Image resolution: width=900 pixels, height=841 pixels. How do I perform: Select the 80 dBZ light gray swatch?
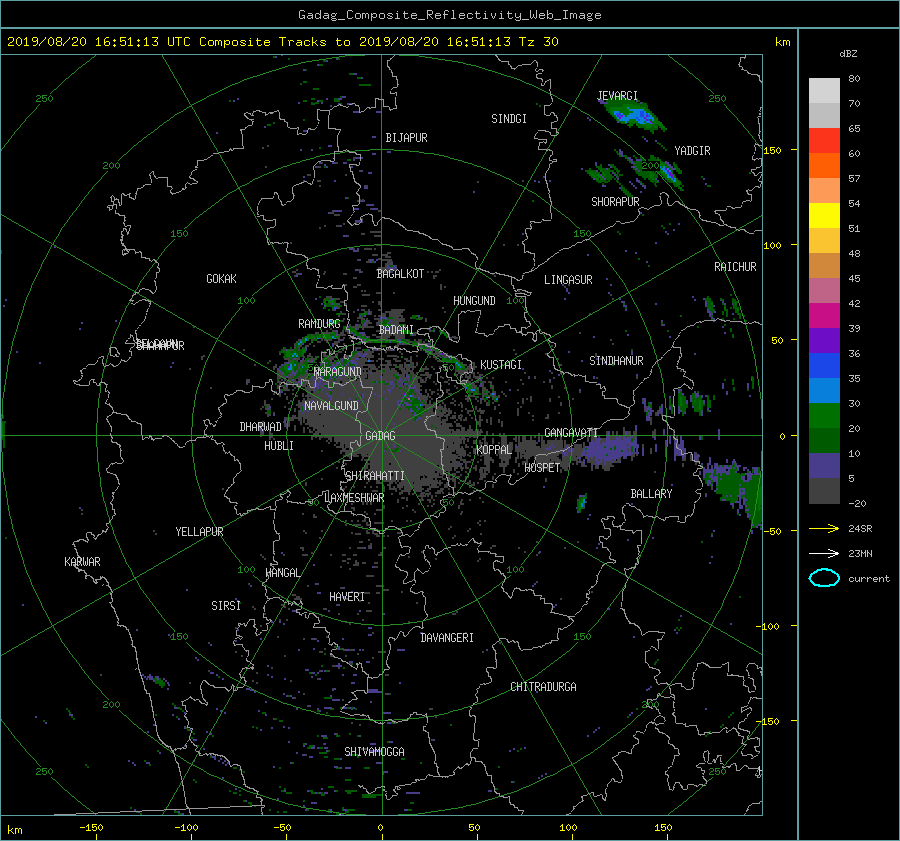pos(824,90)
